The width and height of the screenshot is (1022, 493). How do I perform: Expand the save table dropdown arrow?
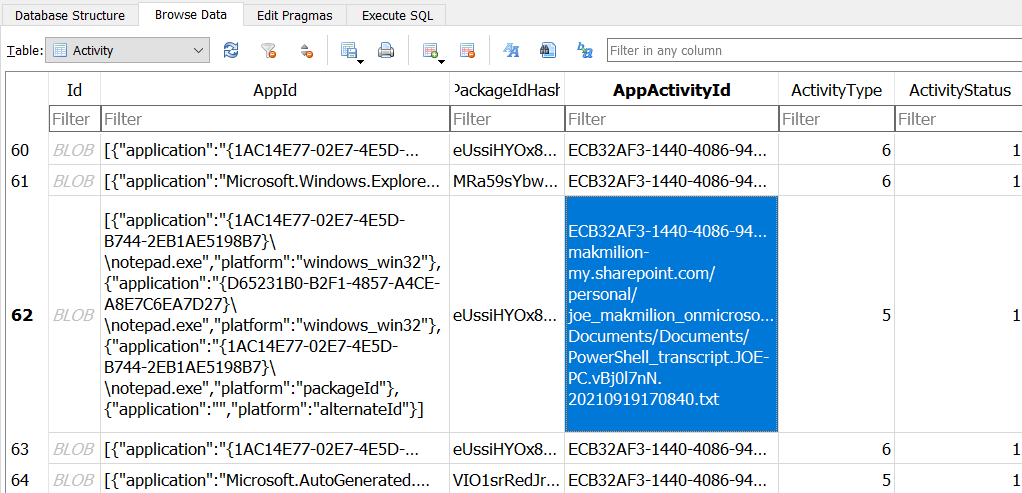point(360,61)
